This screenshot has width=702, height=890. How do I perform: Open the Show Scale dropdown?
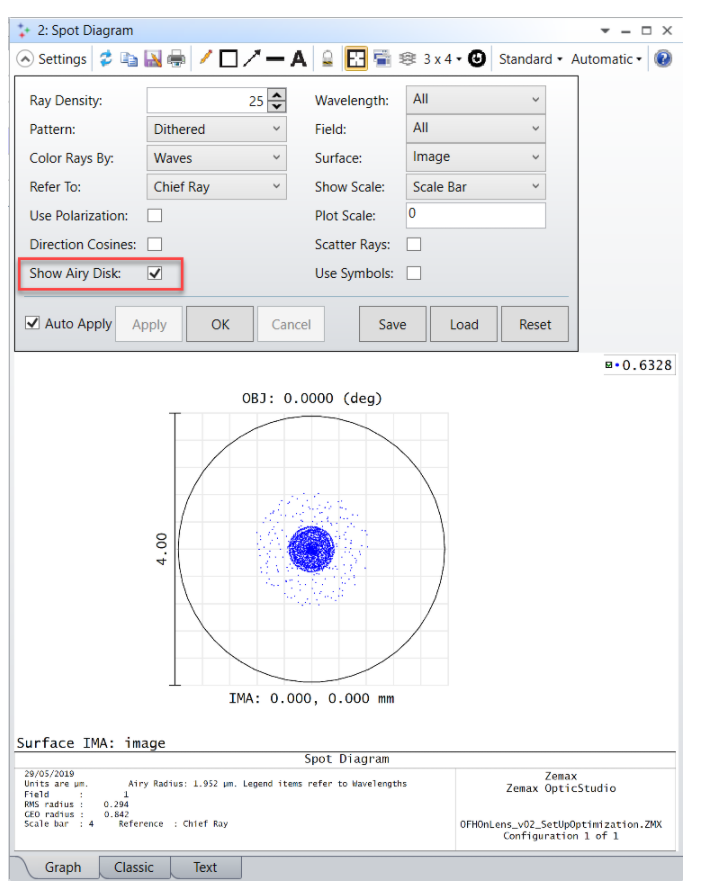[475, 187]
